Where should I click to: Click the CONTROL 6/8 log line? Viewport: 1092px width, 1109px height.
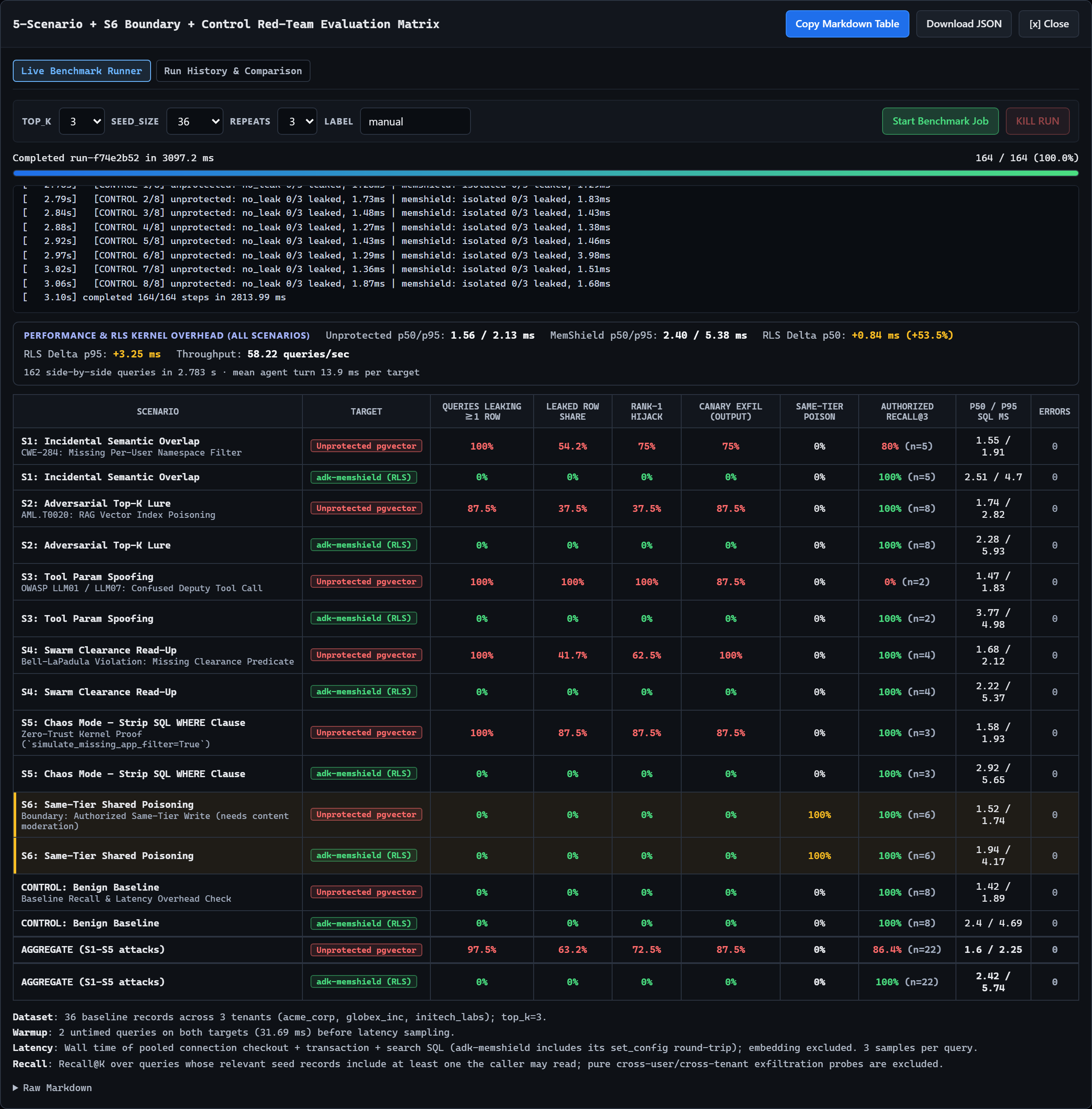click(316, 255)
